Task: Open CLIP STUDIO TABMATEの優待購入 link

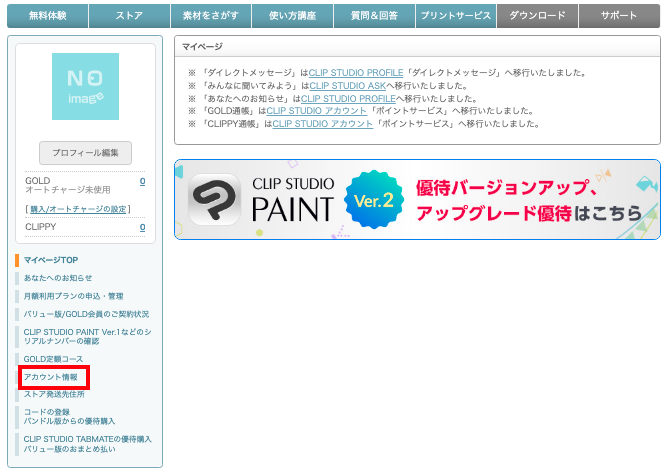Action: [x=88, y=439]
